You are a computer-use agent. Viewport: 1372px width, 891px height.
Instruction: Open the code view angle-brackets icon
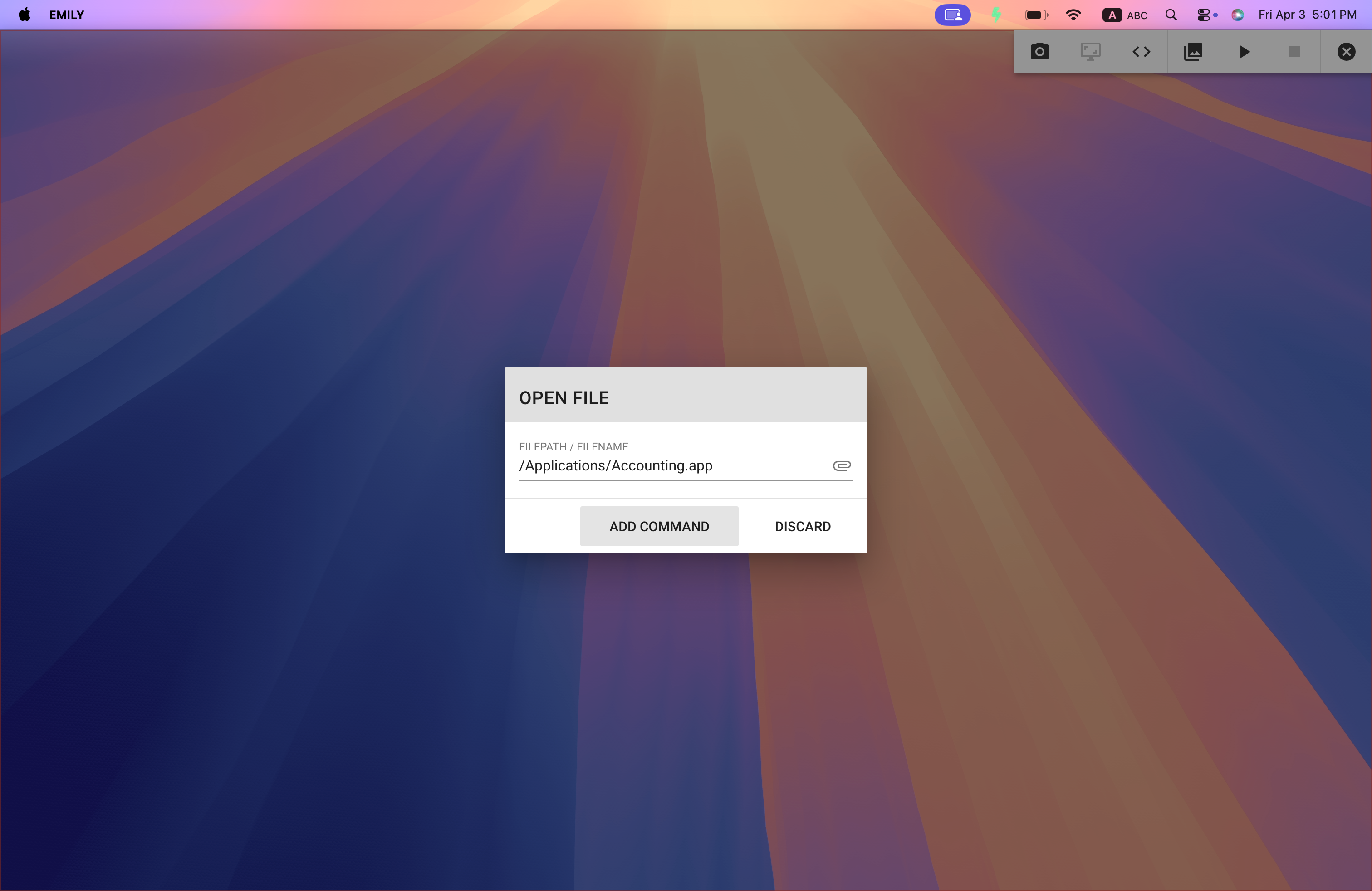pyautogui.click(x=1141, y=52)
